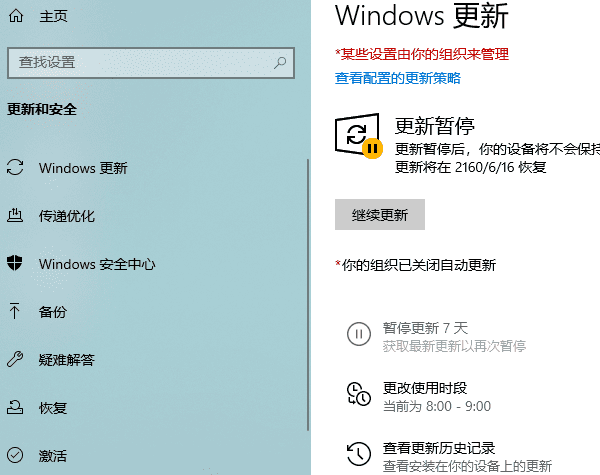Click the magnifier search icon

(280, 63)
